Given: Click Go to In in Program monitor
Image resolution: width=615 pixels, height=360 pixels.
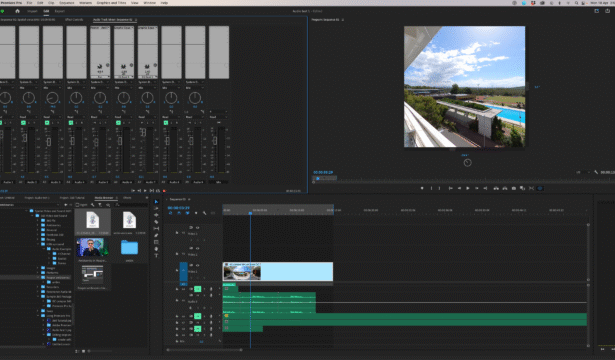Looking at the screenshot, I should tap(450, 188).
